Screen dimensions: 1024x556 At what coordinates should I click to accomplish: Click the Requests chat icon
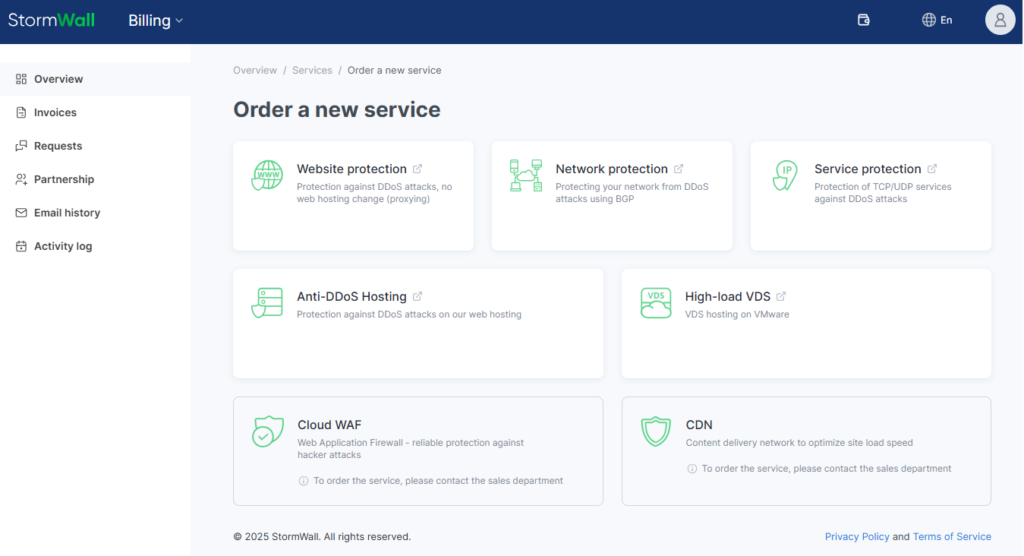21,146
